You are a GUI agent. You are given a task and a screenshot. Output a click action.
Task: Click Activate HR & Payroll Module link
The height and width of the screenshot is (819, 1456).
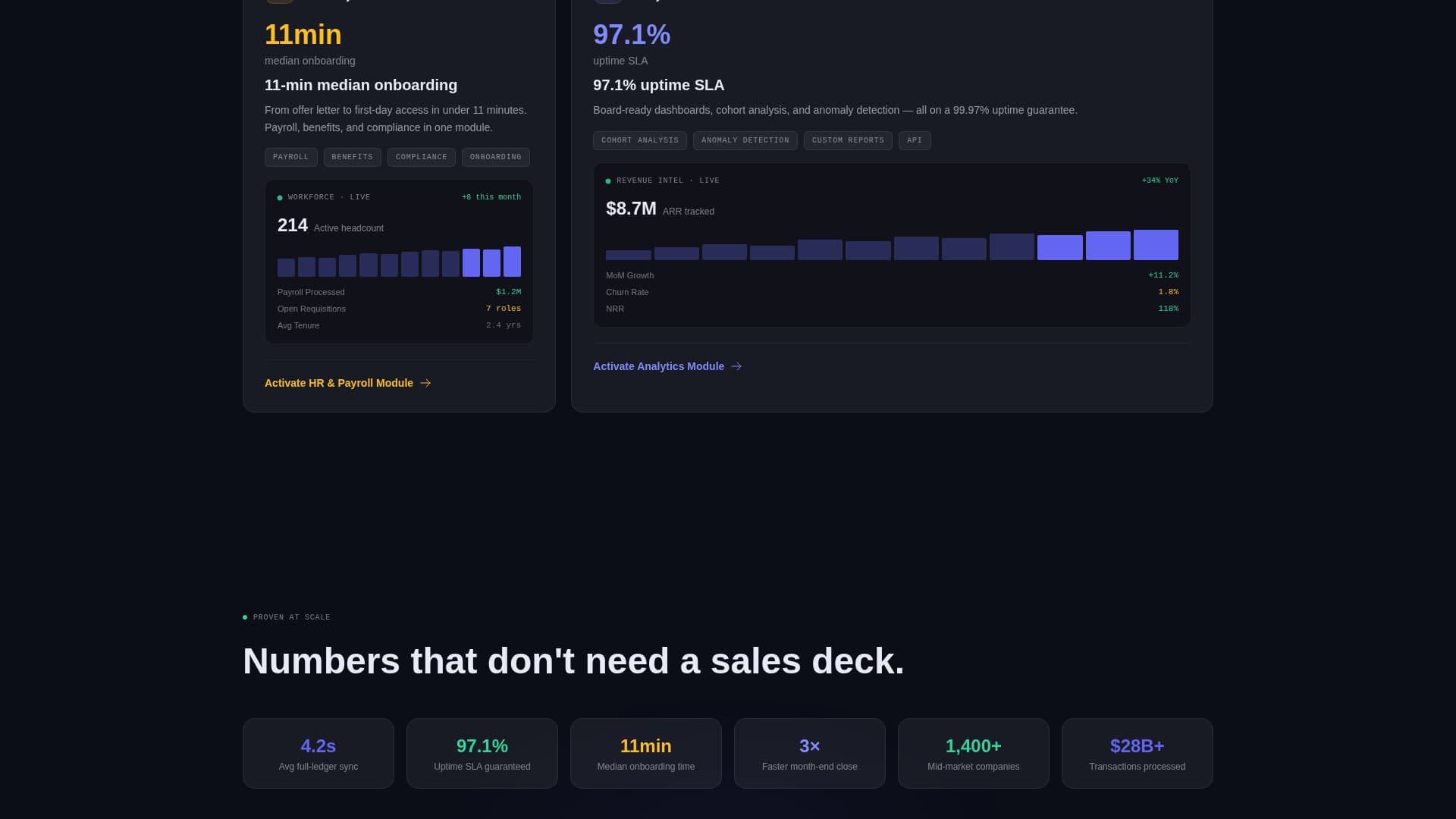pyautogui.click(x=347, y=383)
